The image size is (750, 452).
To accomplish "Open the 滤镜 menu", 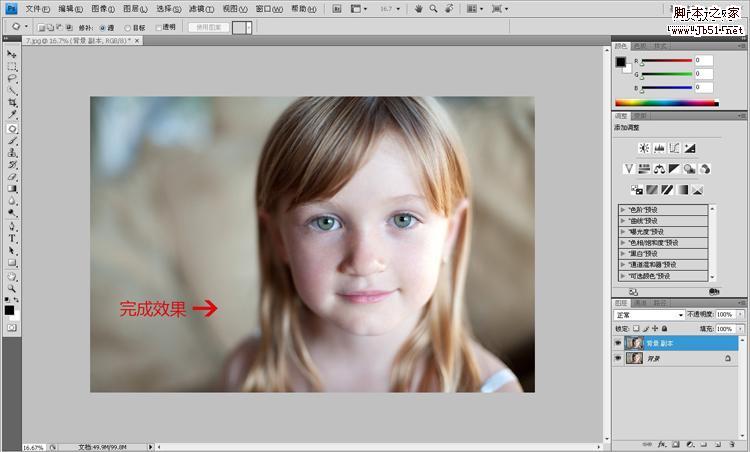I will (x=201, y=9).
